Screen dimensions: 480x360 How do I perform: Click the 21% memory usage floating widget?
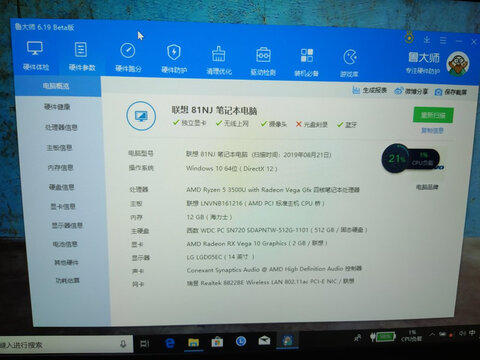(x=397, y=158)
